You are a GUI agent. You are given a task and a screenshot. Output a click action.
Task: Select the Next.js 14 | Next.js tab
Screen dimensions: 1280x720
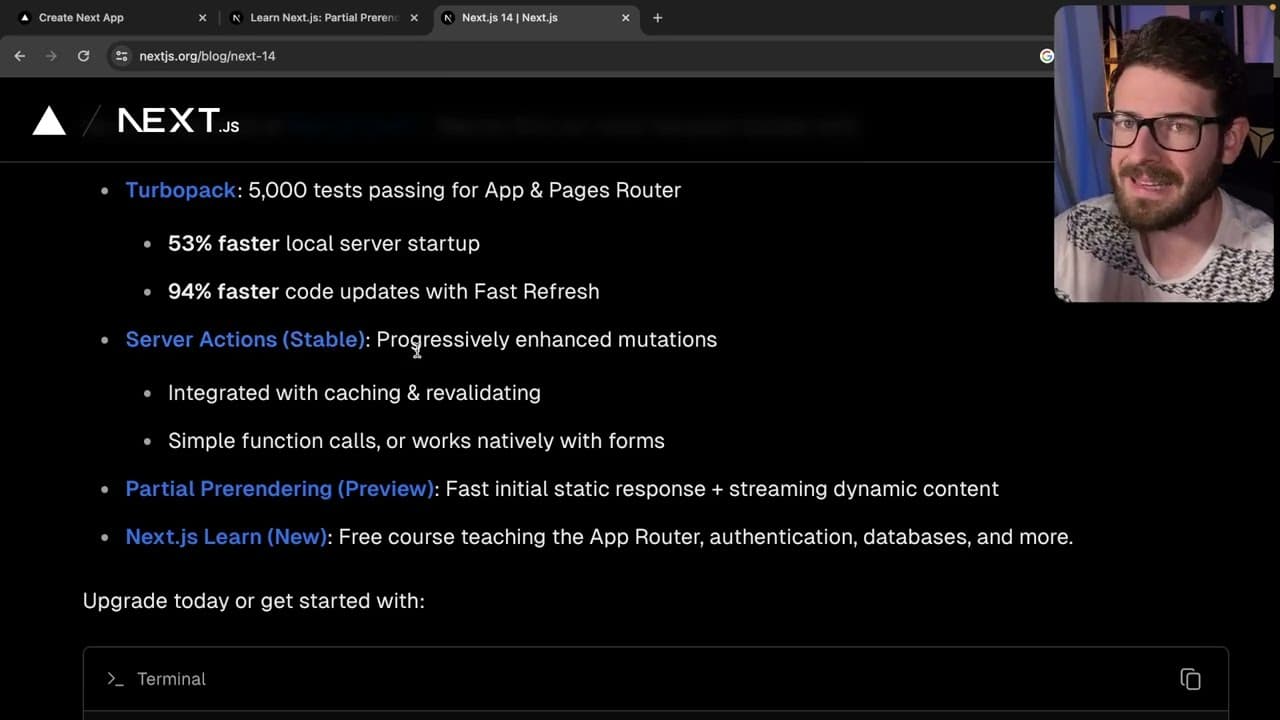point(536,18)
